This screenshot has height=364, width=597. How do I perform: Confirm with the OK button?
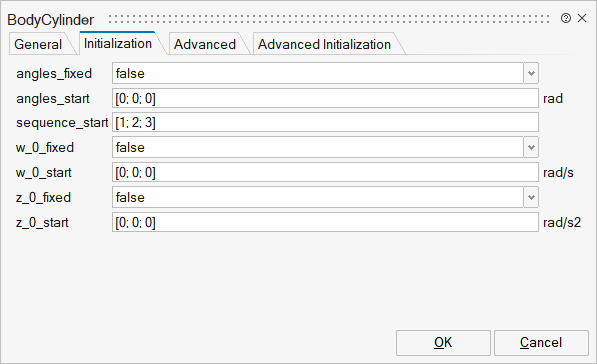[443, 343]
